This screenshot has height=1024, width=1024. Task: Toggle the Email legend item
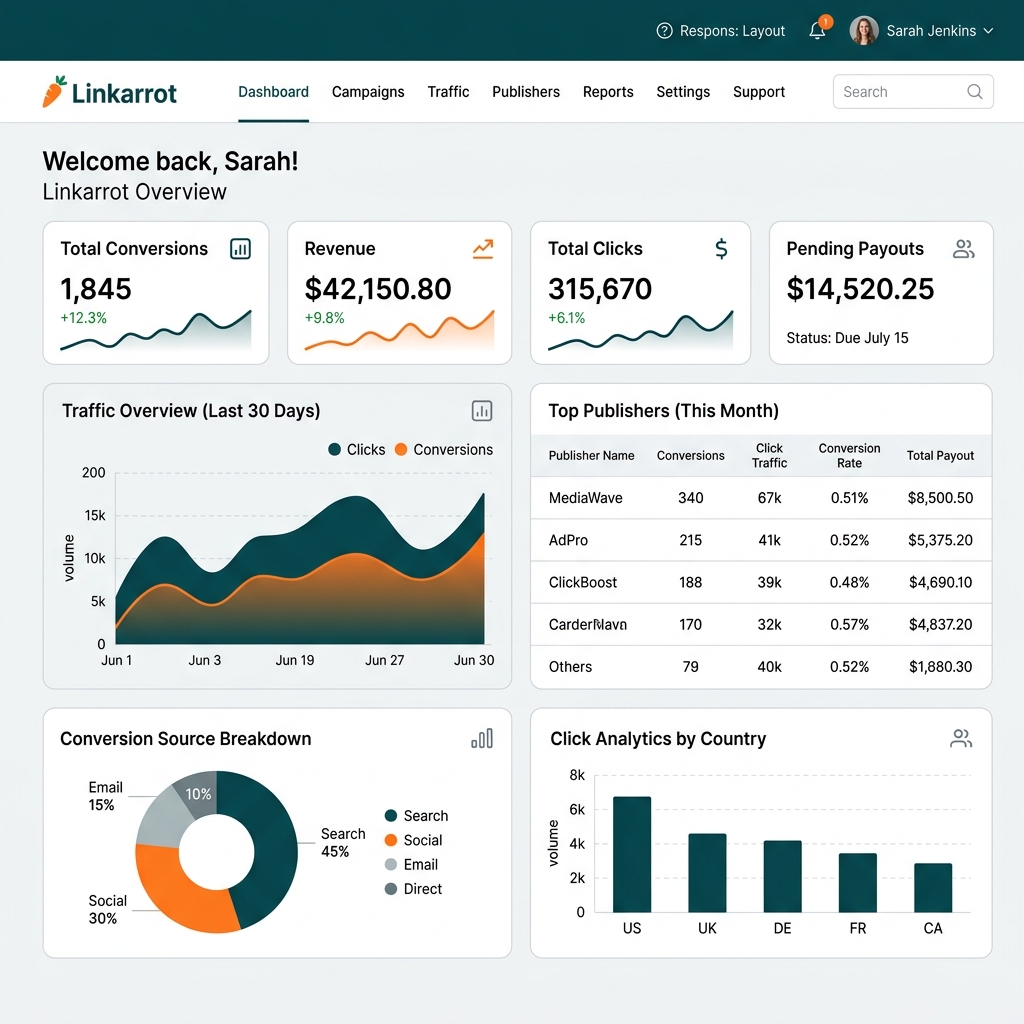coord(411,865)
